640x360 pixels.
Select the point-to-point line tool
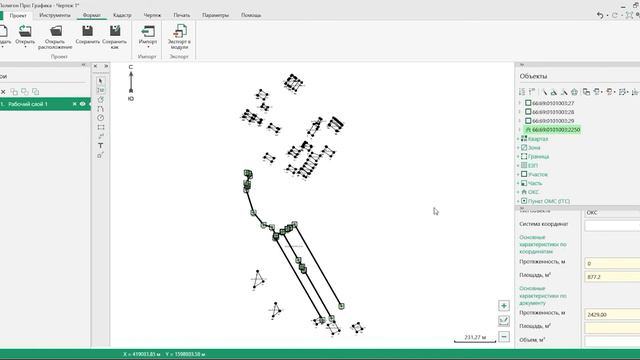coord(101,136)
